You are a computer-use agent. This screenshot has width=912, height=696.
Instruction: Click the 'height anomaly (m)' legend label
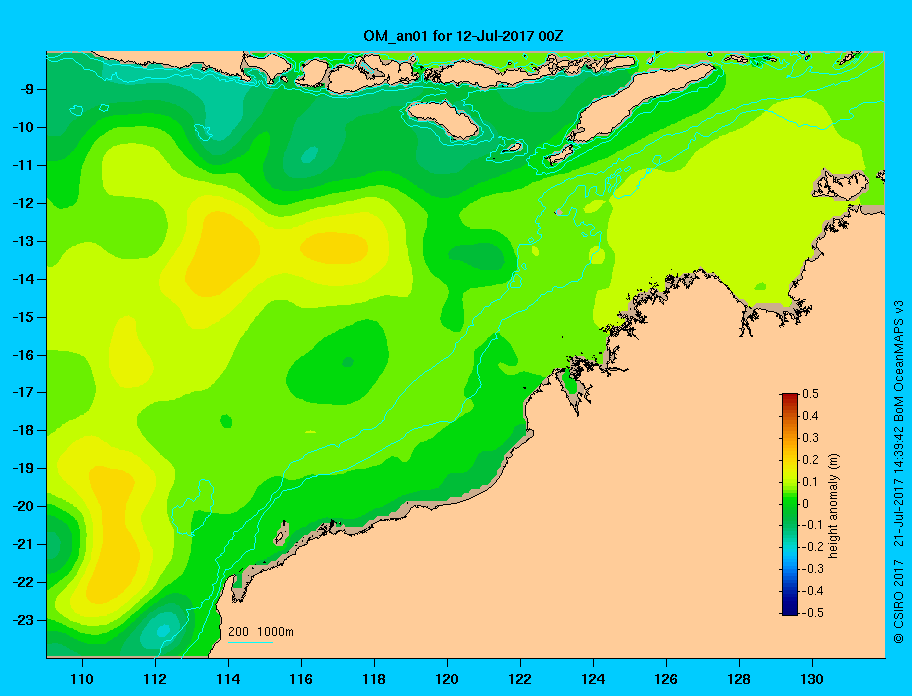(x=833, y=506)
